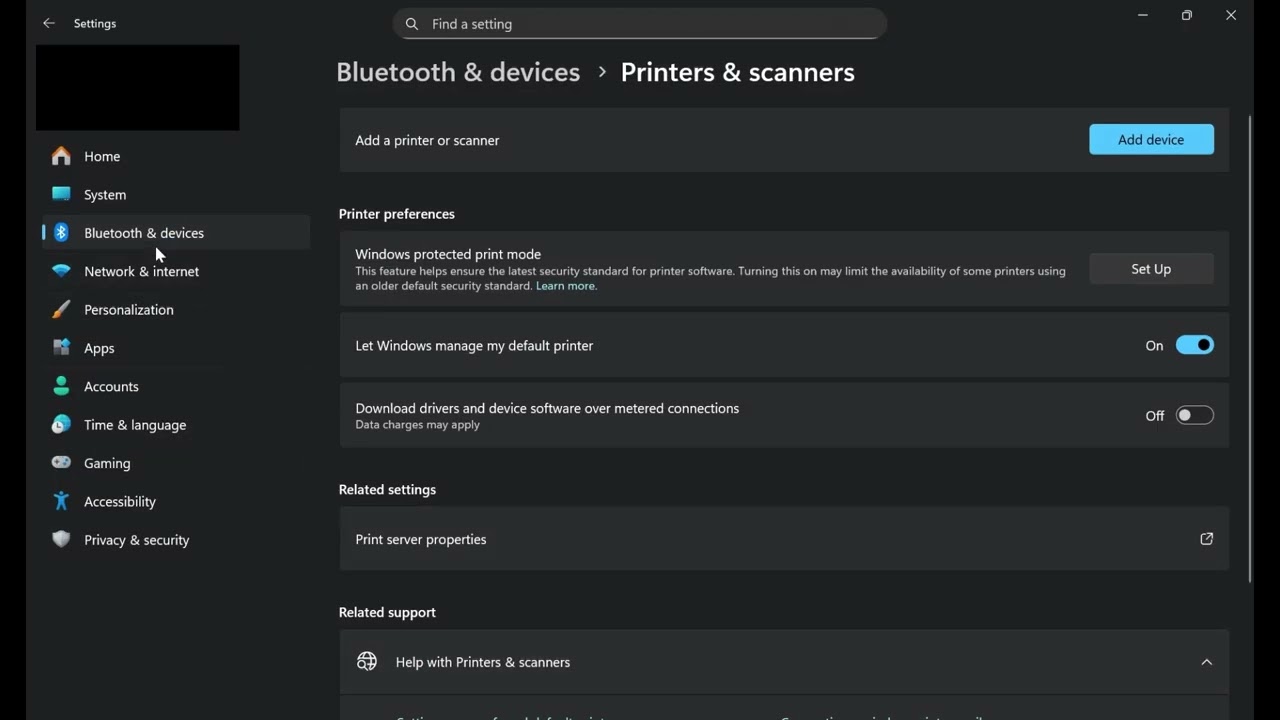This screenshot has height=720, width=1280.
Task: Turn off Let Windows manage default printer
Action: (1194, 345)
